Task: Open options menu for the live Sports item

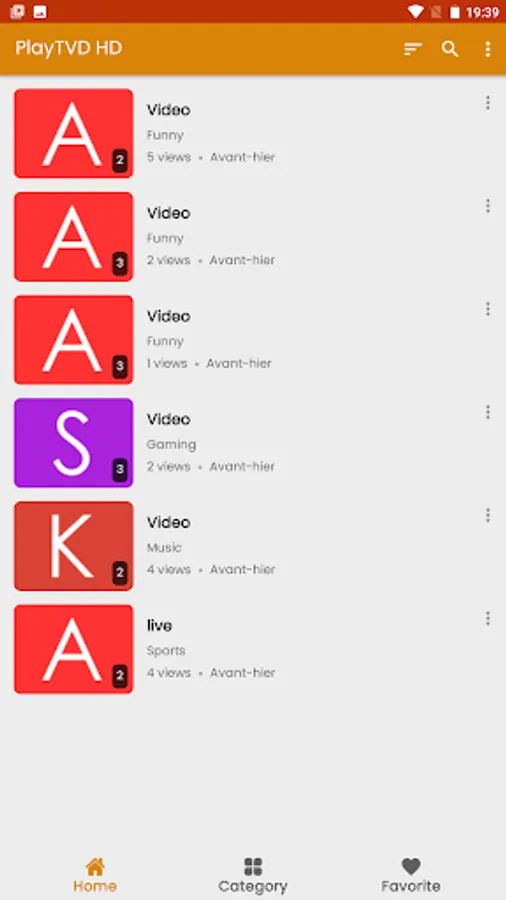Action: tap(488, 618)
